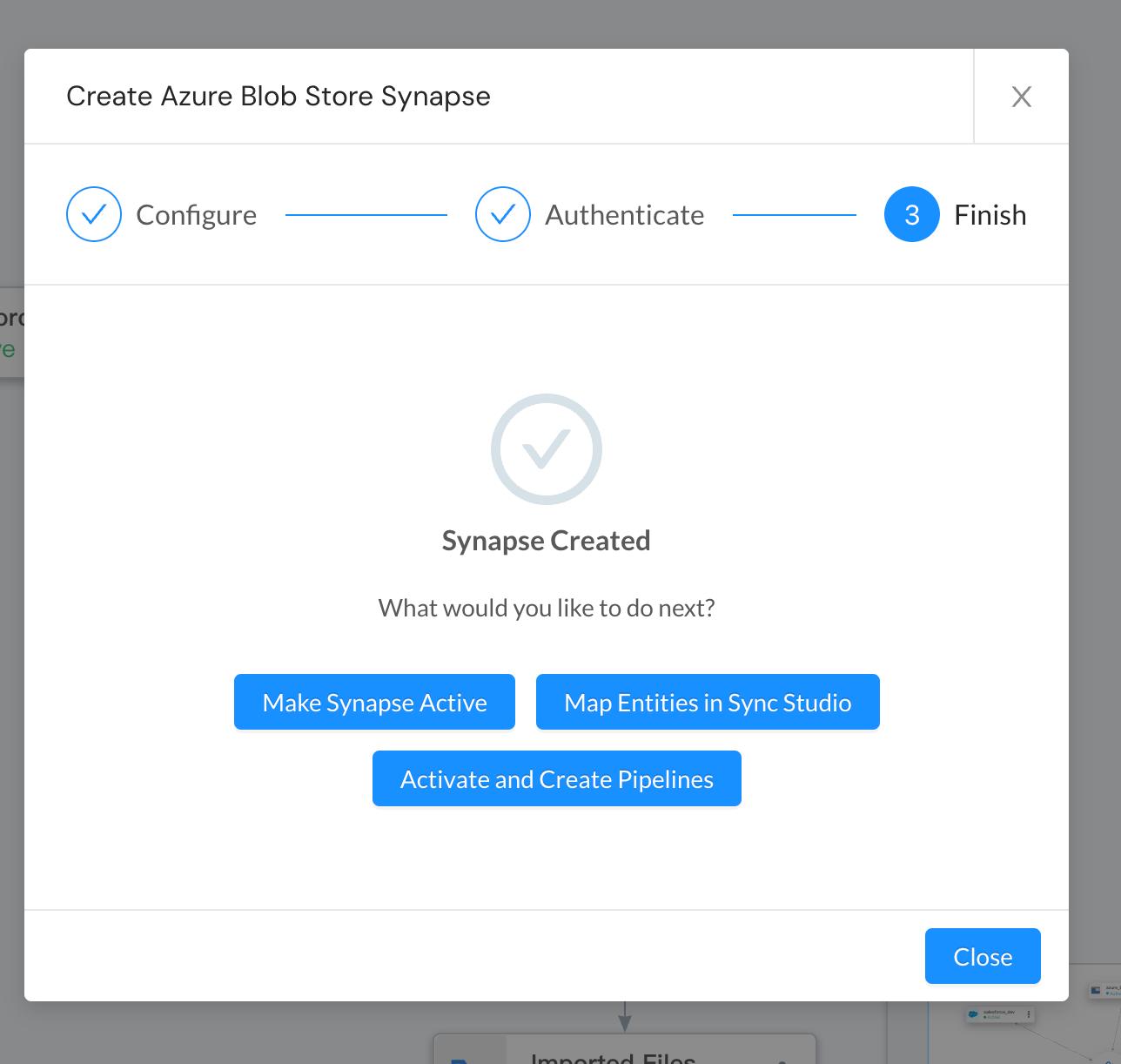Go to the Authenticate step label
The width and height of the screenshot is (1121, 1064).
click(625, 215)
